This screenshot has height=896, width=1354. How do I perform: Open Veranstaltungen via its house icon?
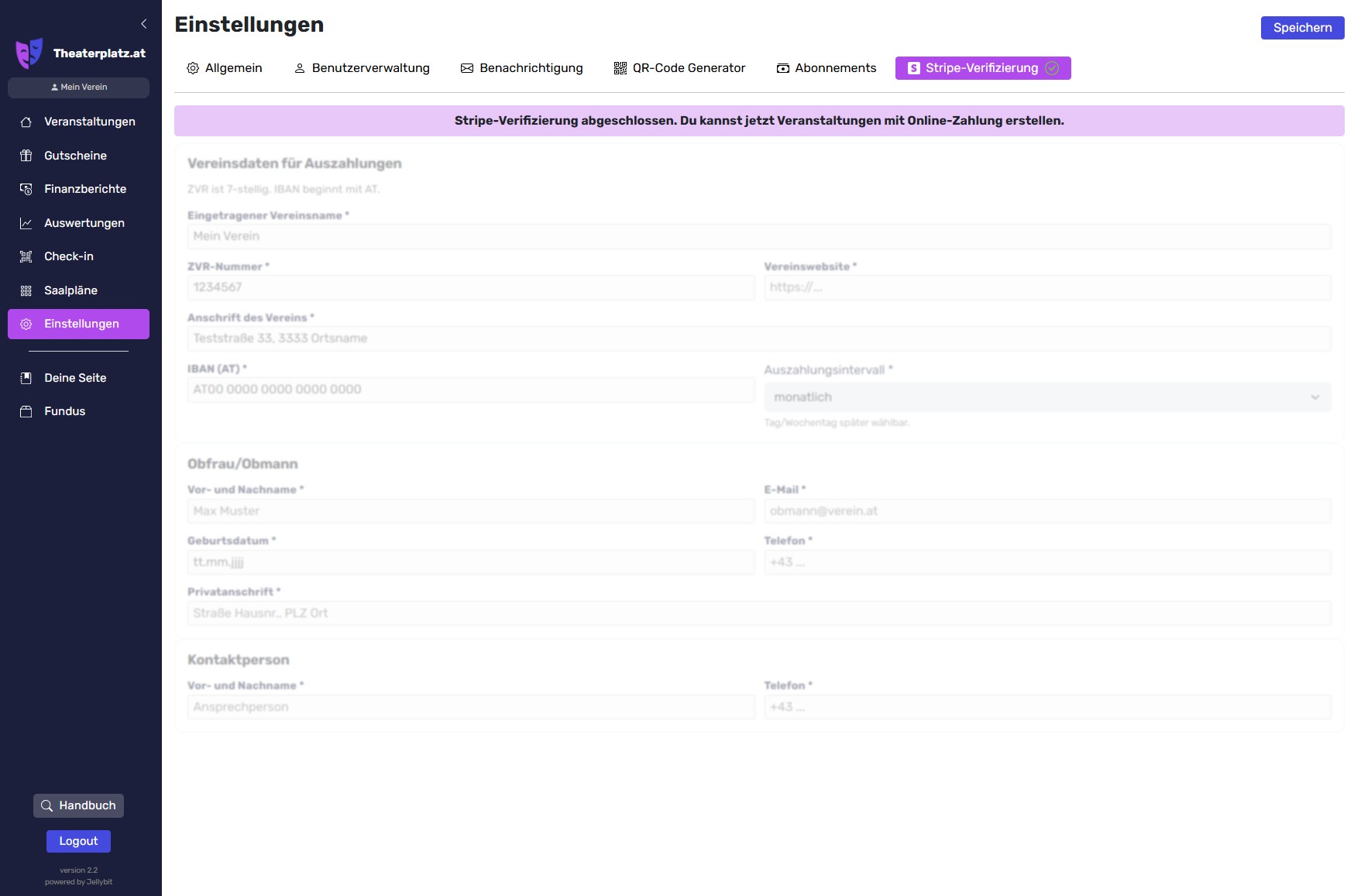(26, 122)
